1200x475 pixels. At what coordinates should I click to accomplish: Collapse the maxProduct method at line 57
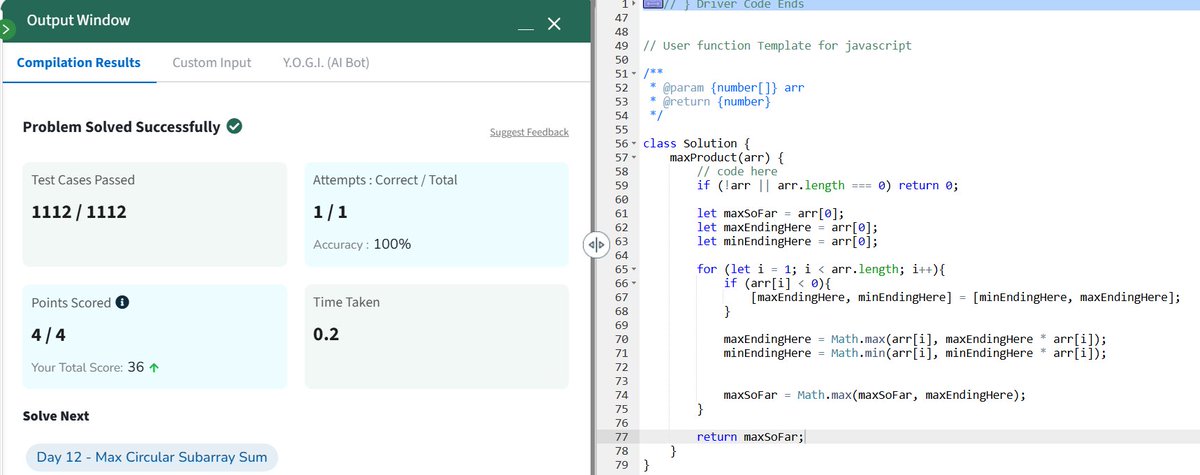634,157
